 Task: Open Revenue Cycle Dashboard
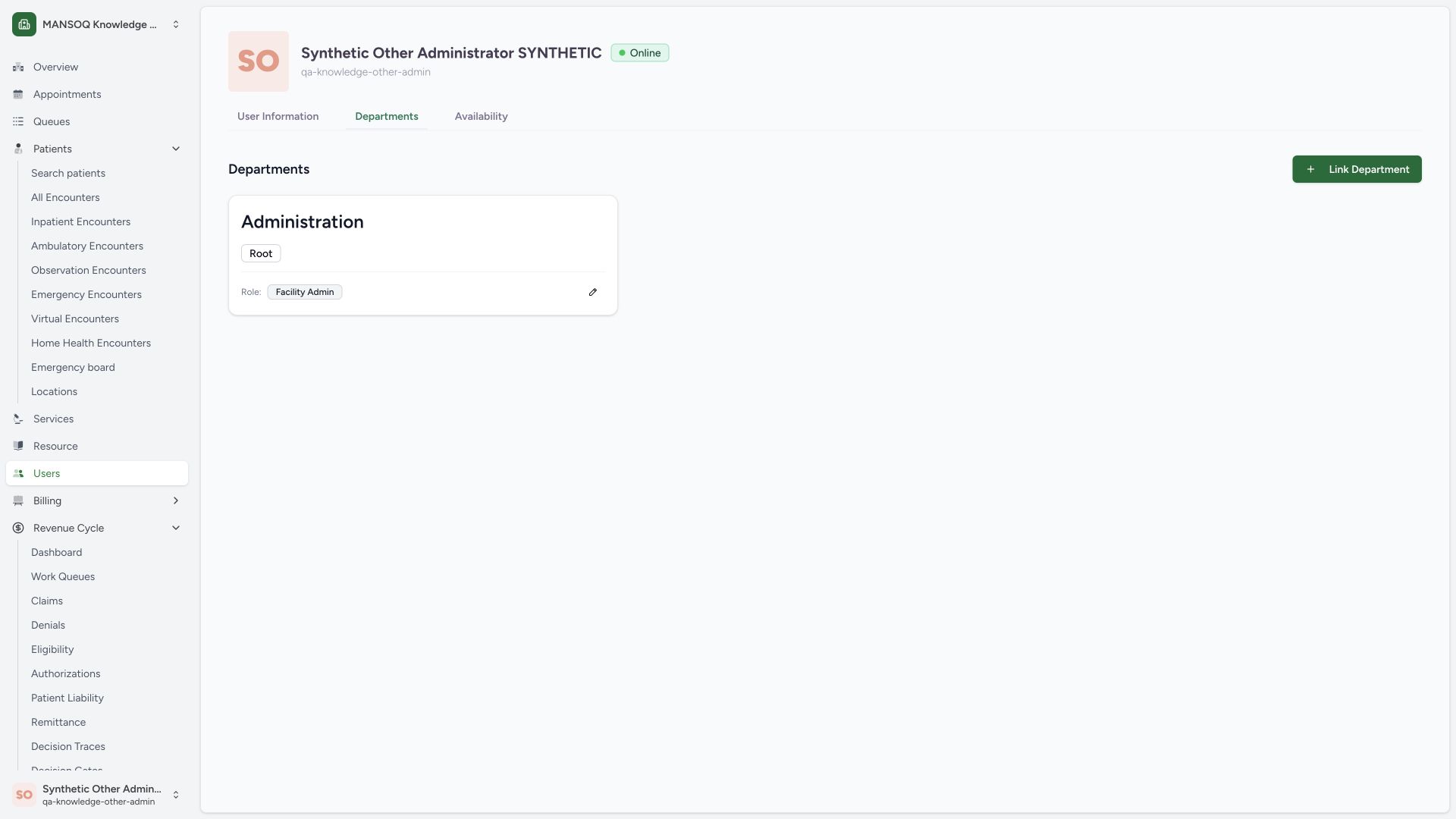[x=57, y=553]
